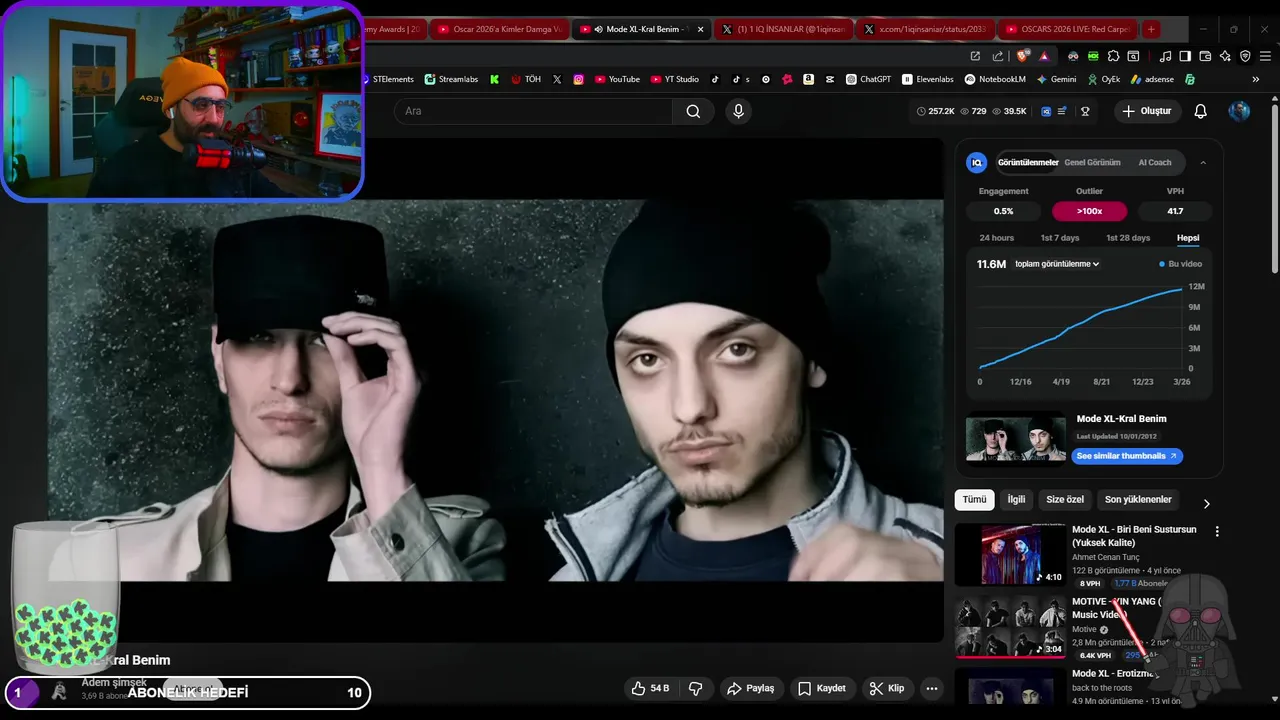This screenshot has width=1280, height=720.
Task: Like the video with 54 B thumbs-up
Action: (x=650, y=688)
